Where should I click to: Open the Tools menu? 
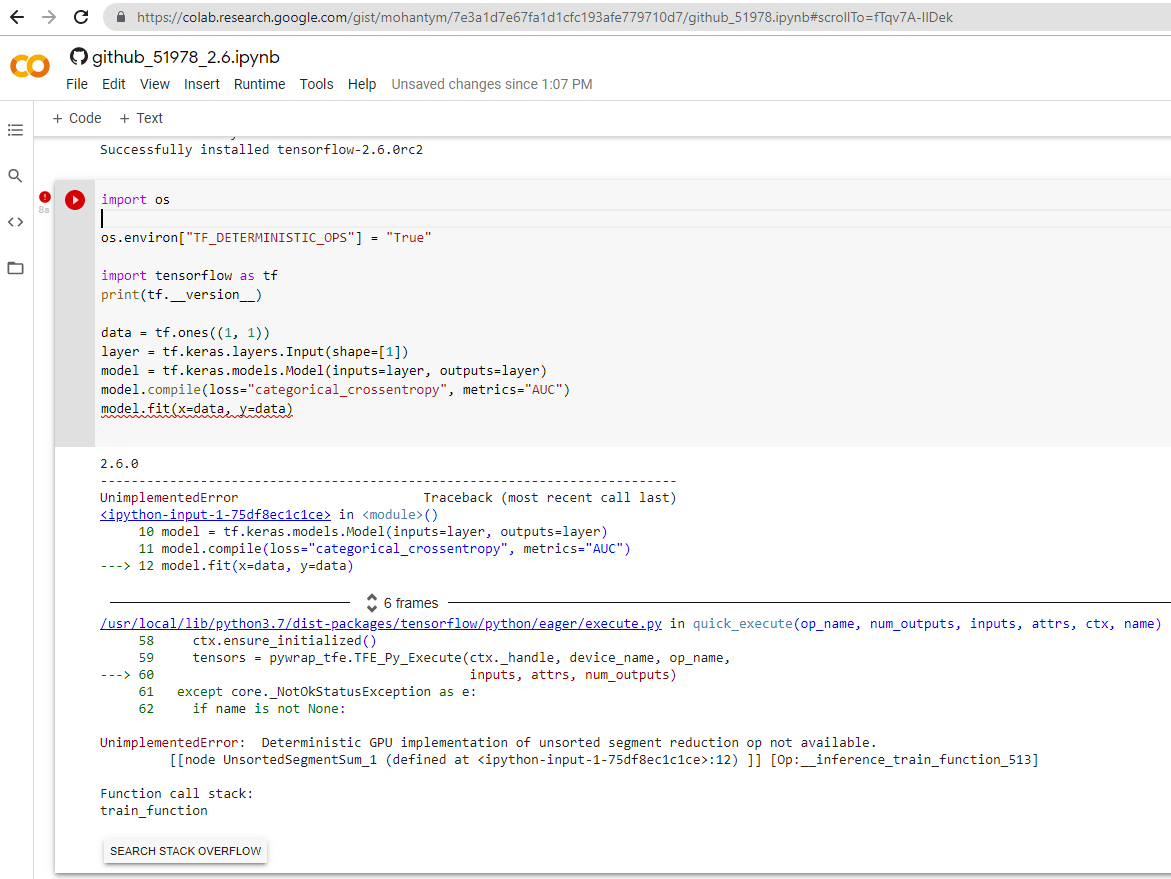coord(316,84)
